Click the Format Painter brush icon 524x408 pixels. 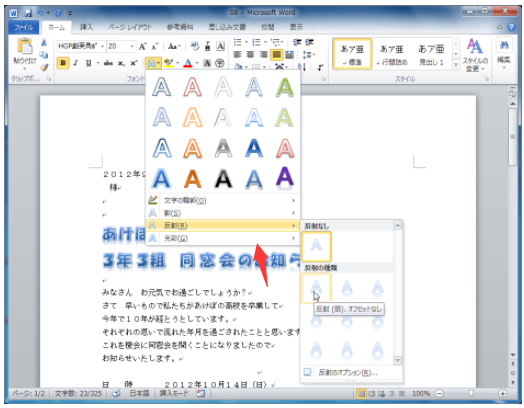coord(44,67)
